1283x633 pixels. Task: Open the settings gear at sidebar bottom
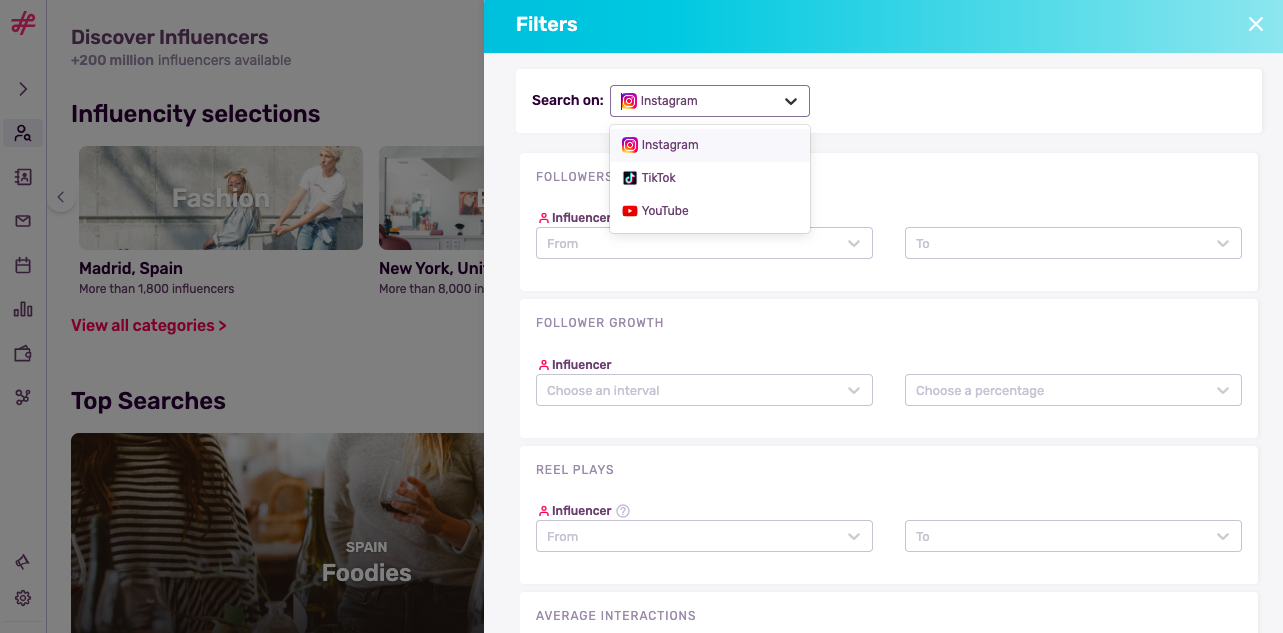(x=22, y=598)
